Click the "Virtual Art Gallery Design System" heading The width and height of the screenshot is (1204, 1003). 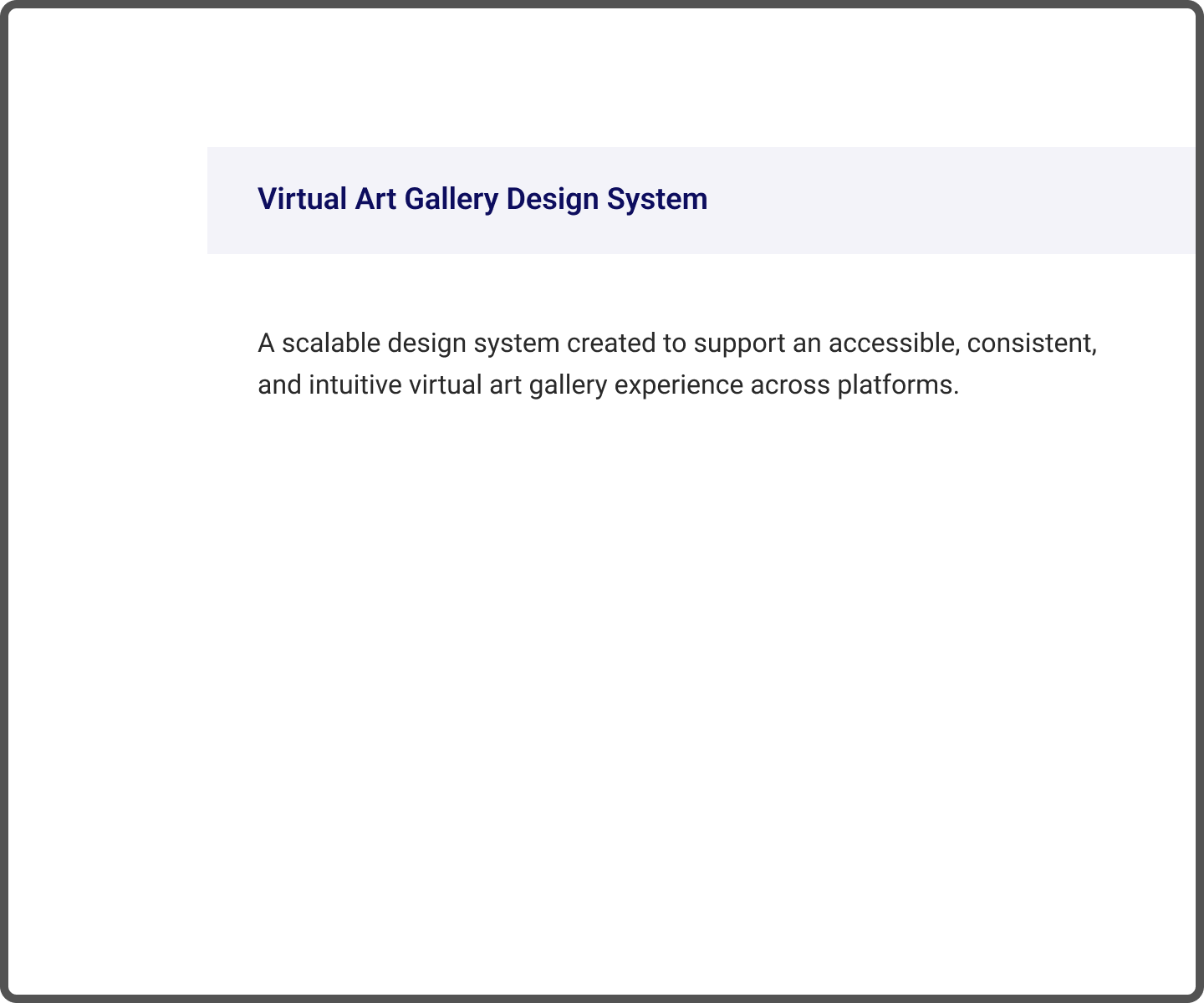482,200
